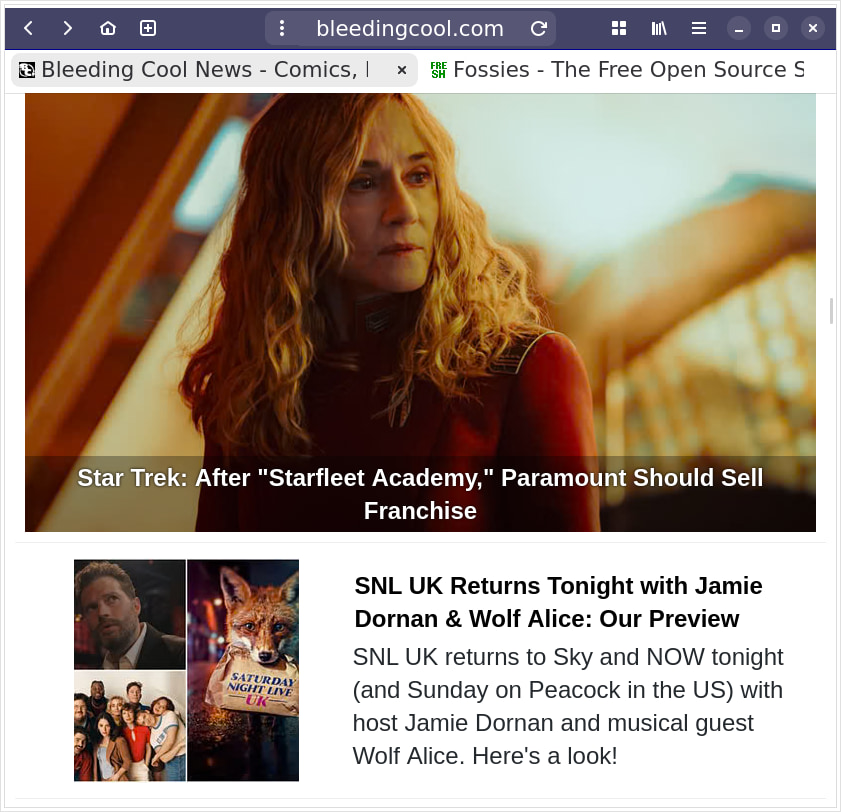Close the Bleeding Cool News tab

[x=402, y=70]
